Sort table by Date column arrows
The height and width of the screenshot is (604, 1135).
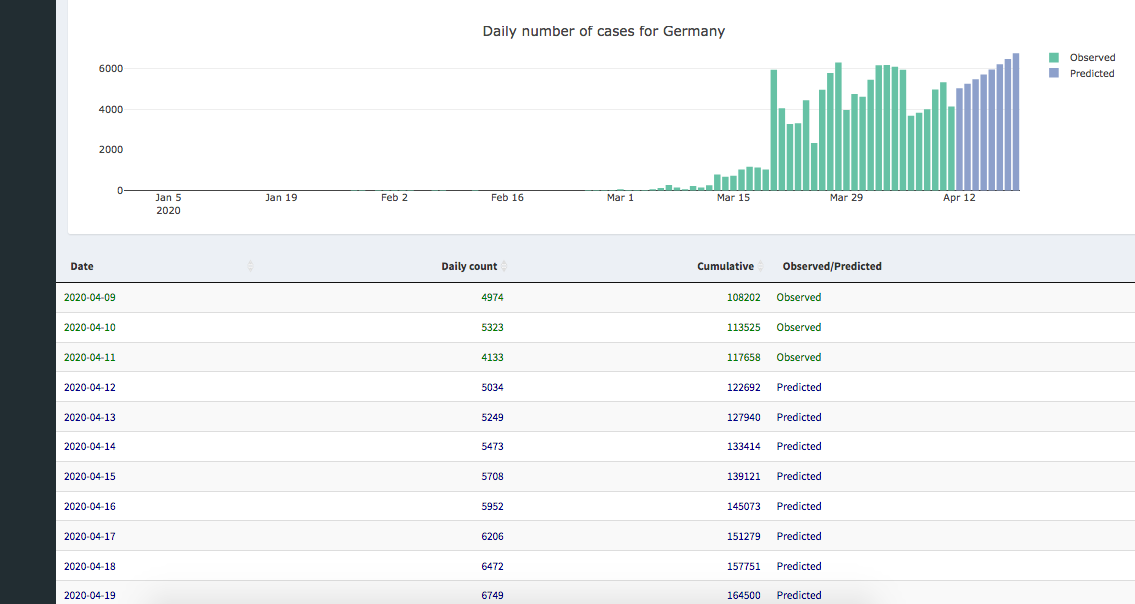coord(250,266)
